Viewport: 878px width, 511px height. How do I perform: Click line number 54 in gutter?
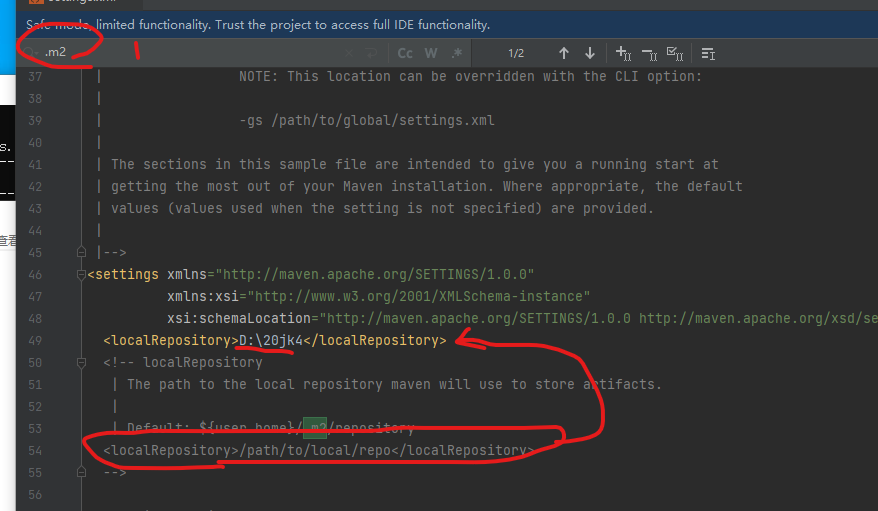pyautogui.click(x=35, y=451)
